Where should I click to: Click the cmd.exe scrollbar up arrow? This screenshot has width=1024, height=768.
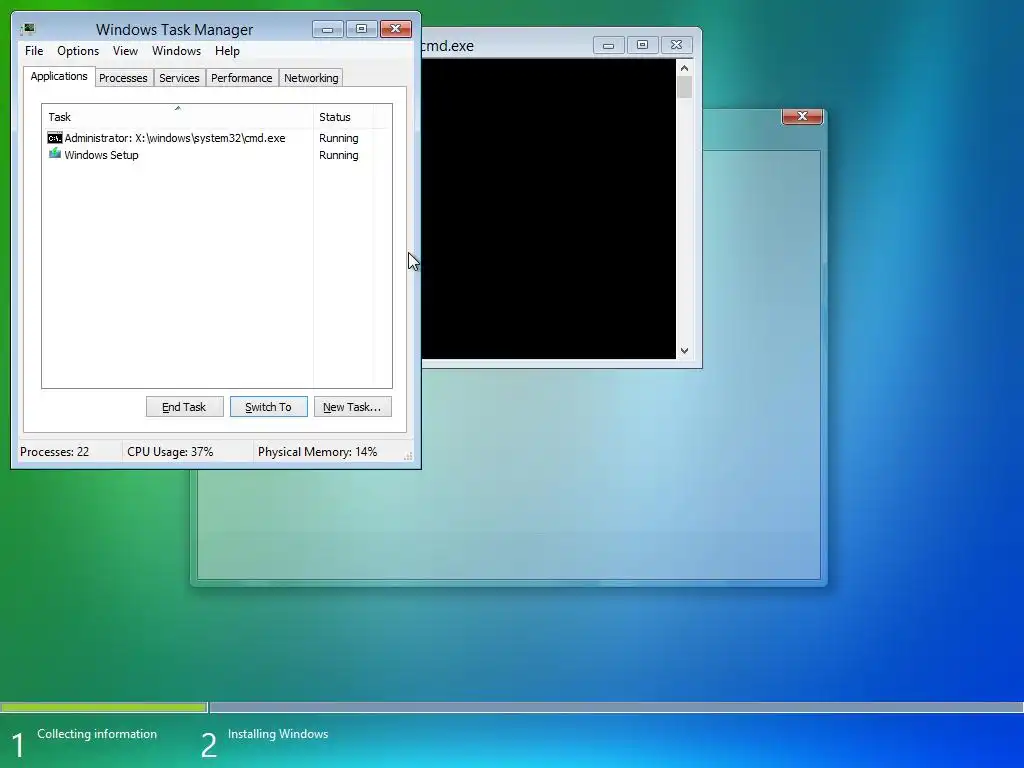[x=684, y=68]
